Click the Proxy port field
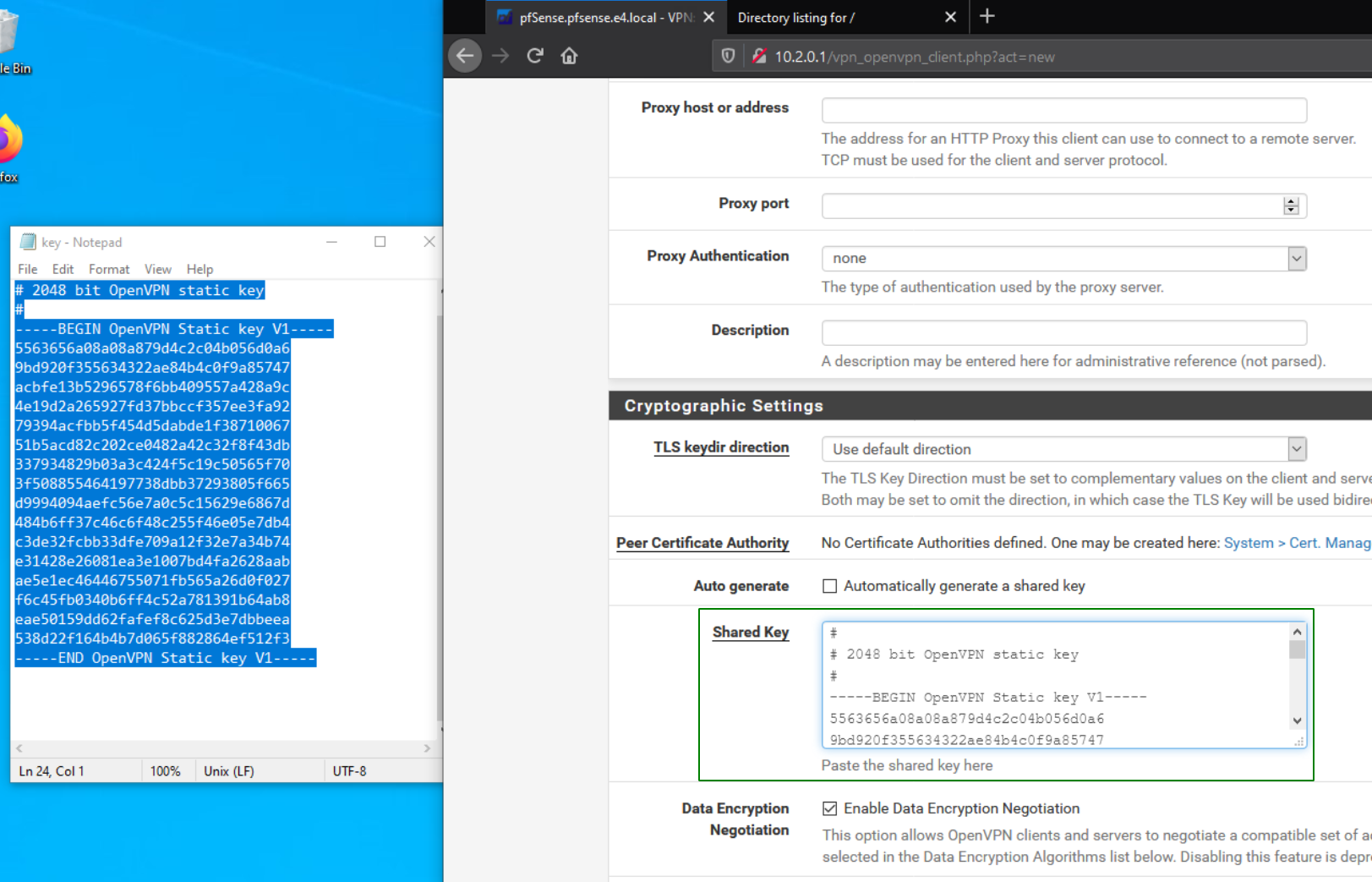 [1063, 205]
